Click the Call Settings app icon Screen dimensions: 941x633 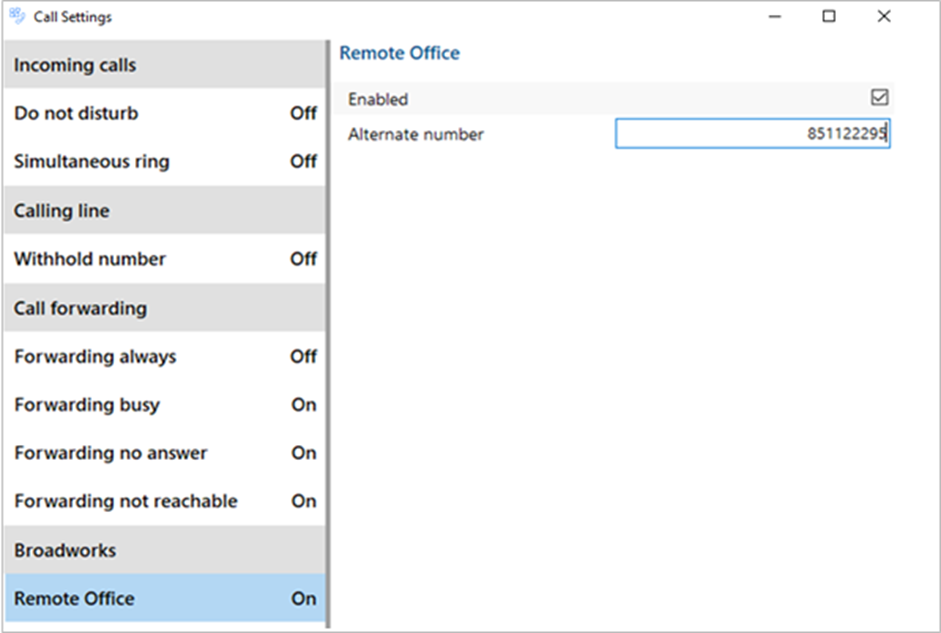(x=17, y=16)
